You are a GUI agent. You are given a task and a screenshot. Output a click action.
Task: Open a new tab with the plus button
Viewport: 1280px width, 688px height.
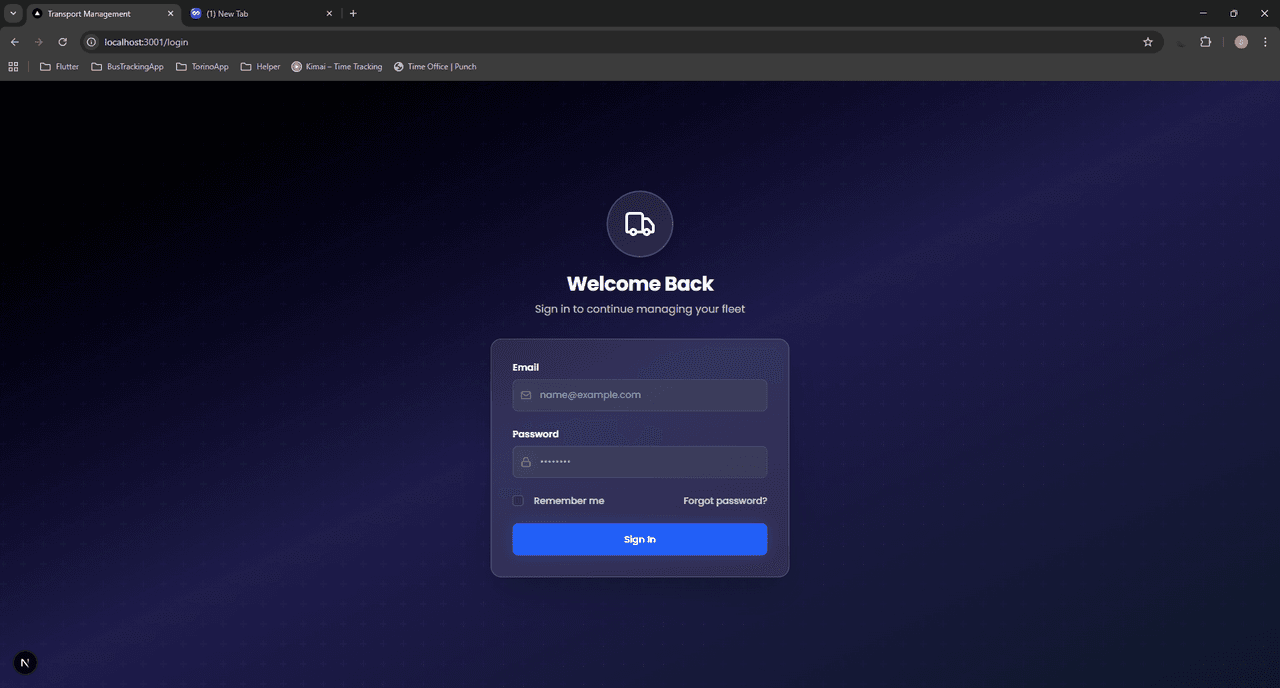[353, 14]
